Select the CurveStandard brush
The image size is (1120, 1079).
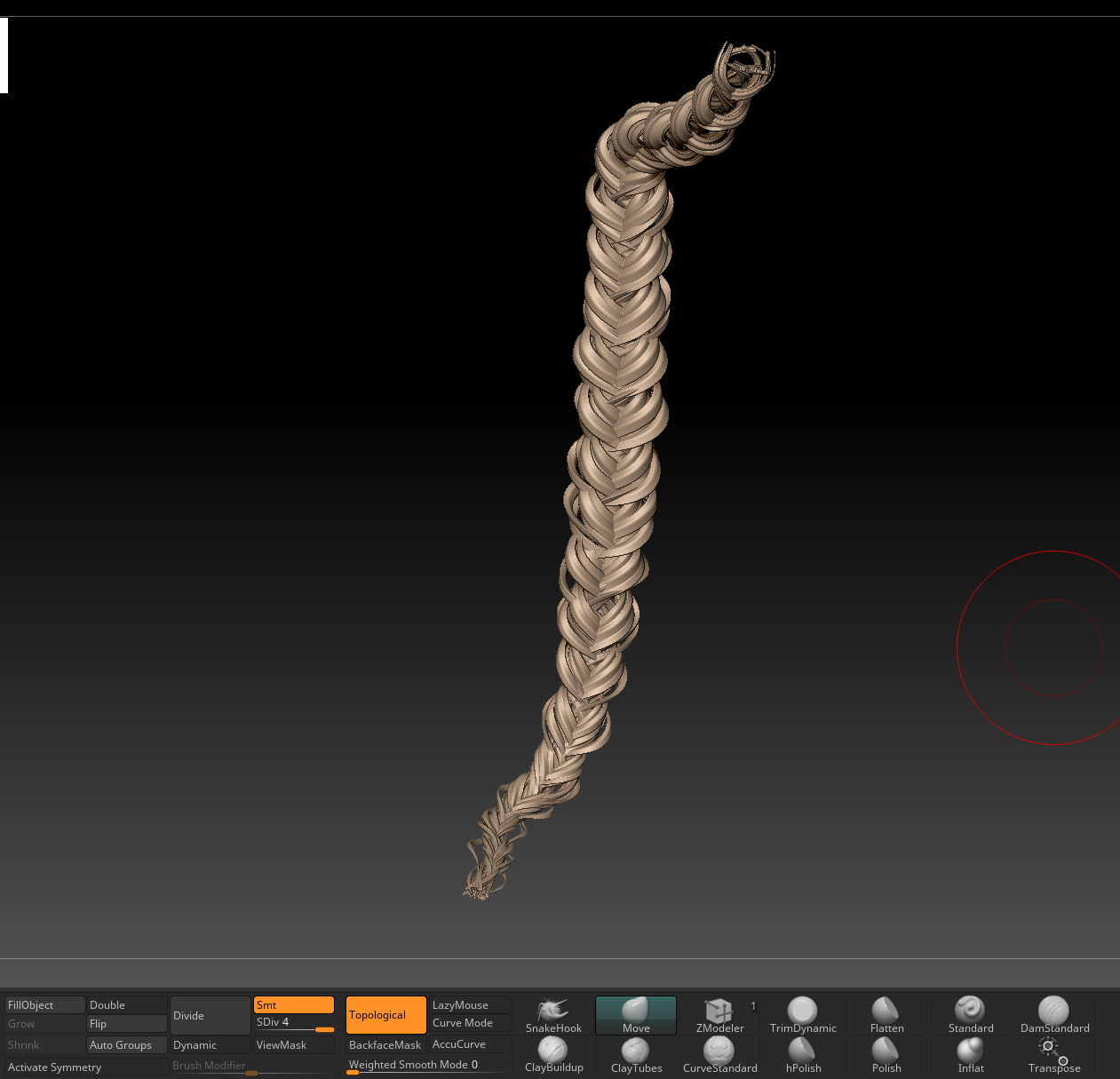pos(719,1057)
